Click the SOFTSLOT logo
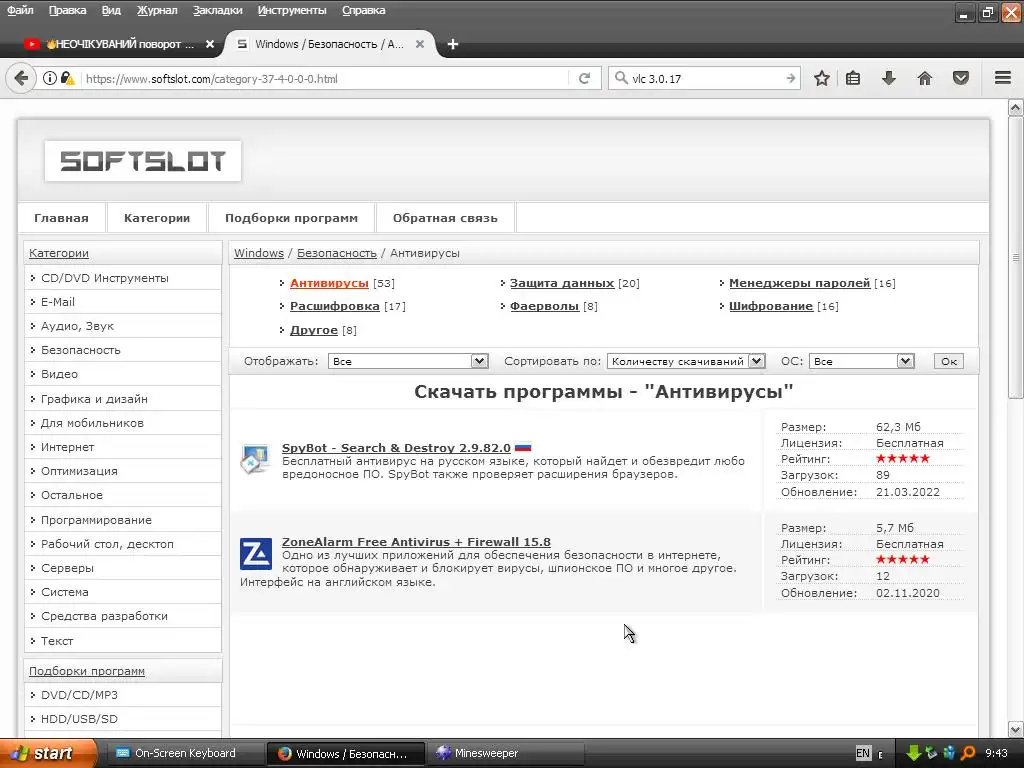 [x=143, y=161]
